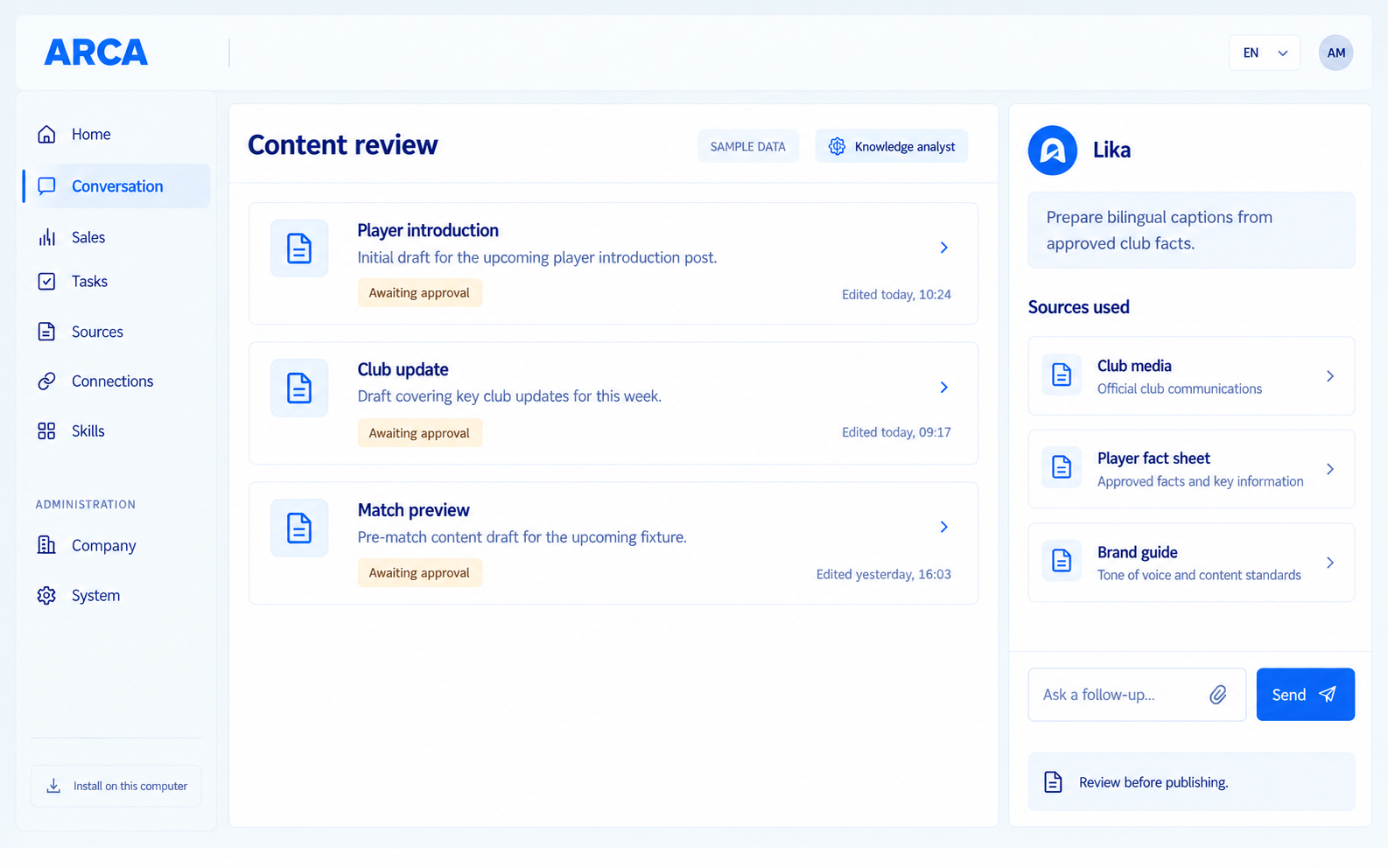The image size is (1388, 868).
Task: Click the SAMPLE DATA badge
Action: (x=747, y=146)
